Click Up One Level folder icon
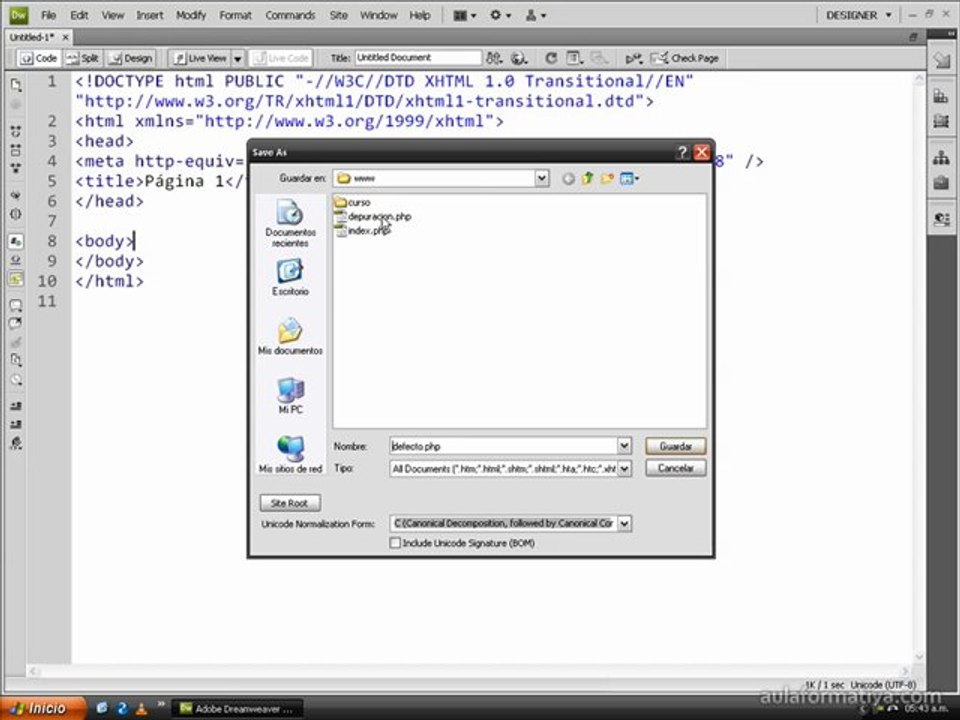 point(588,179)
